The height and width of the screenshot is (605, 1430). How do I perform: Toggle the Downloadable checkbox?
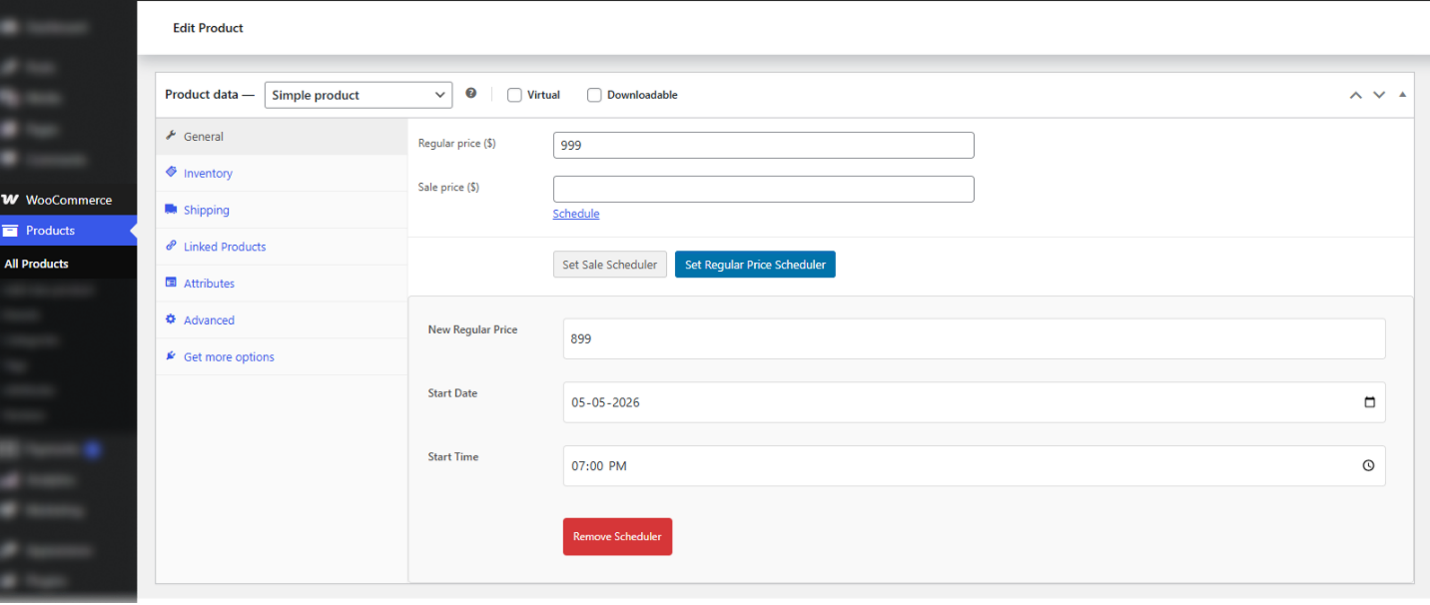coord(594,95)
